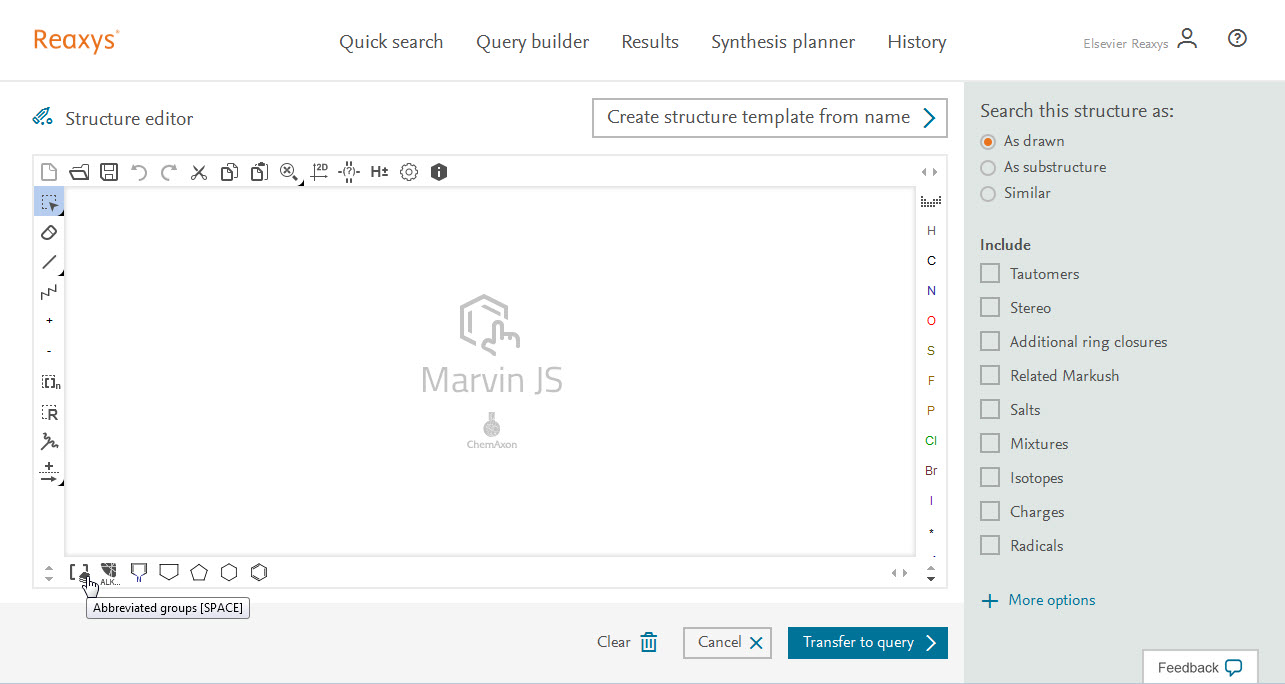Select the carbon chain tool
This screenshot has width=1285, height=684.
pyautogui.click(x=49, y=292)
